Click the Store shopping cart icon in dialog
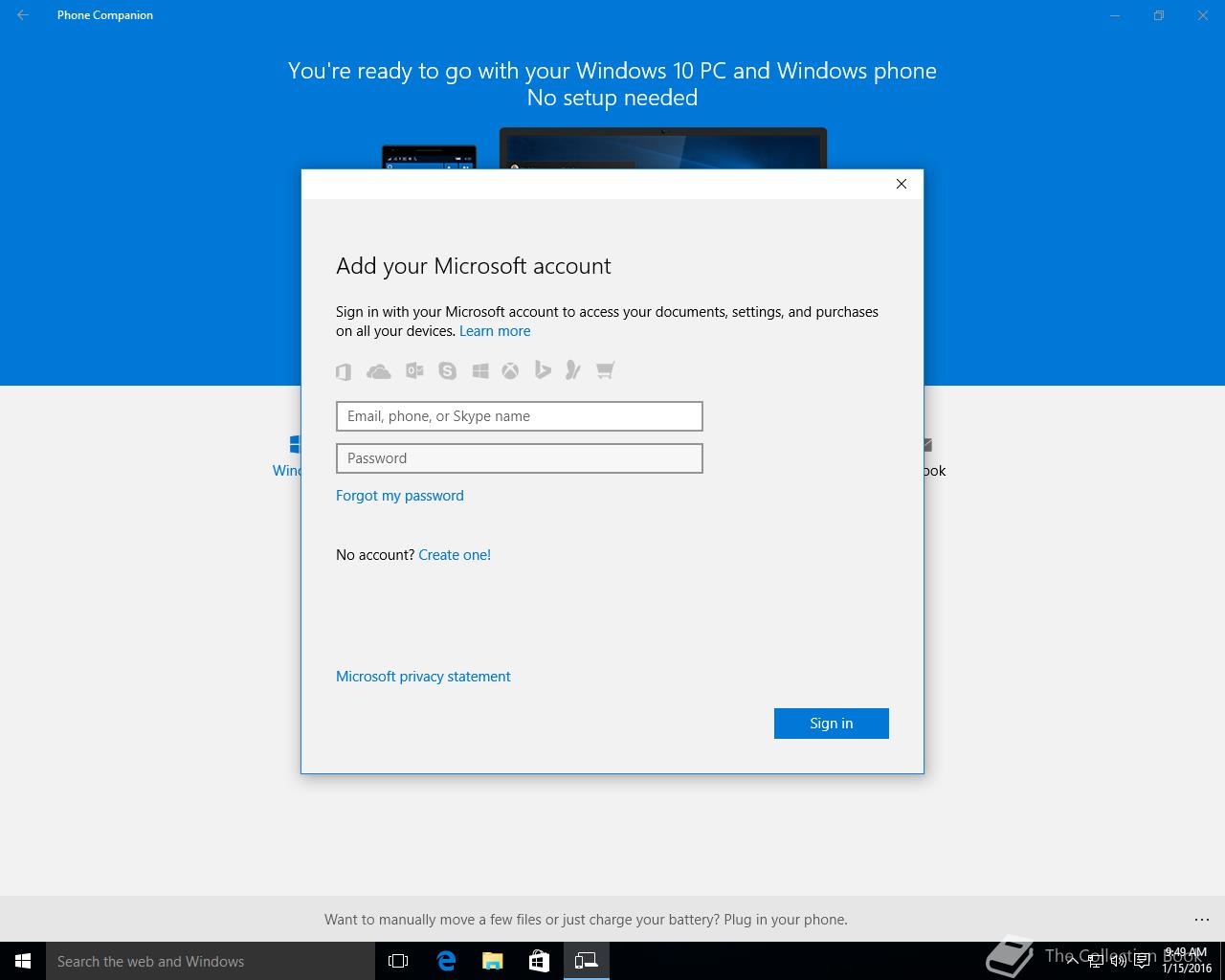The height and width of the screenshot is (980, 1225). 605,370
